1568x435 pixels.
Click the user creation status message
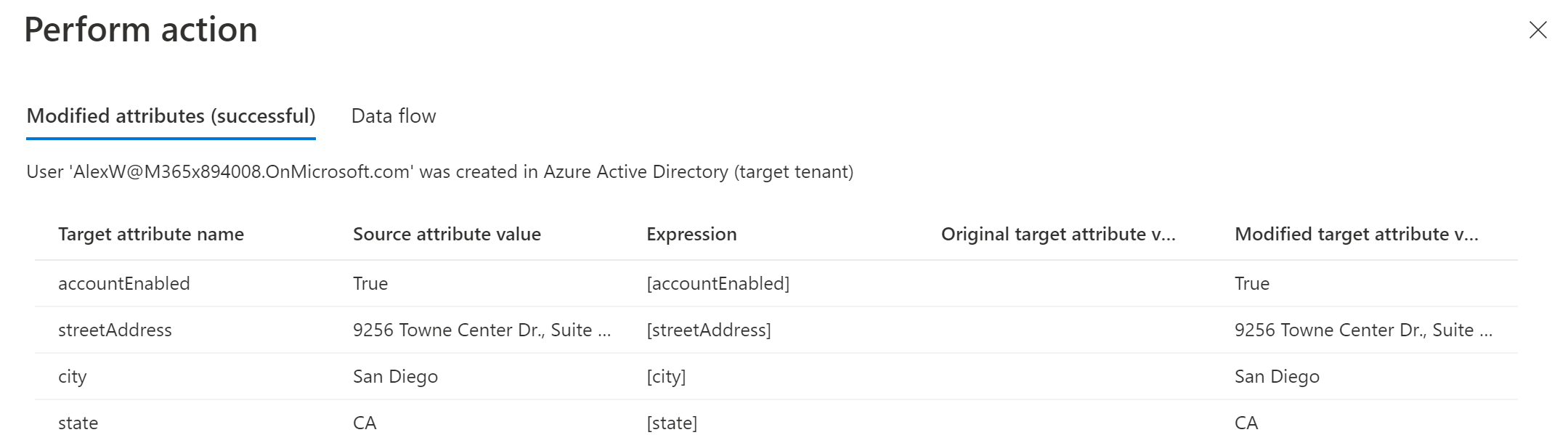point(439,172)
